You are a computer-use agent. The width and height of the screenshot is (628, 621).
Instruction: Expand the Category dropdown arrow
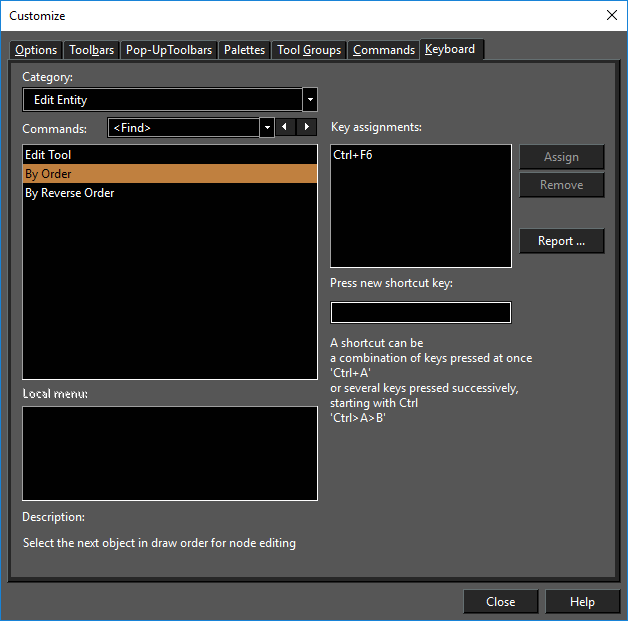point(310,100)
